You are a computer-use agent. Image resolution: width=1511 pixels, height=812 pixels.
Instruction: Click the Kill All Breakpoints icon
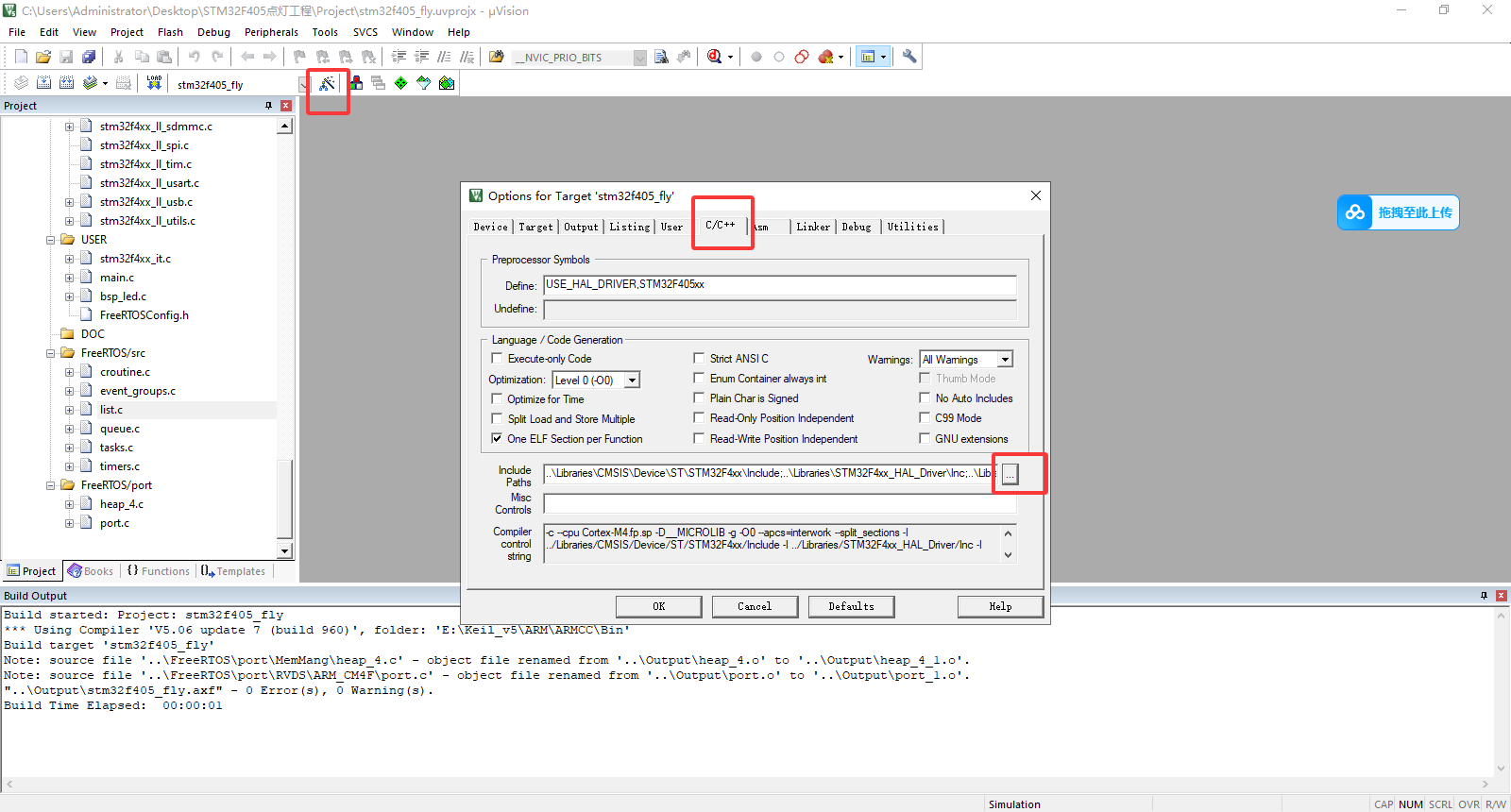tap(826, 57)
